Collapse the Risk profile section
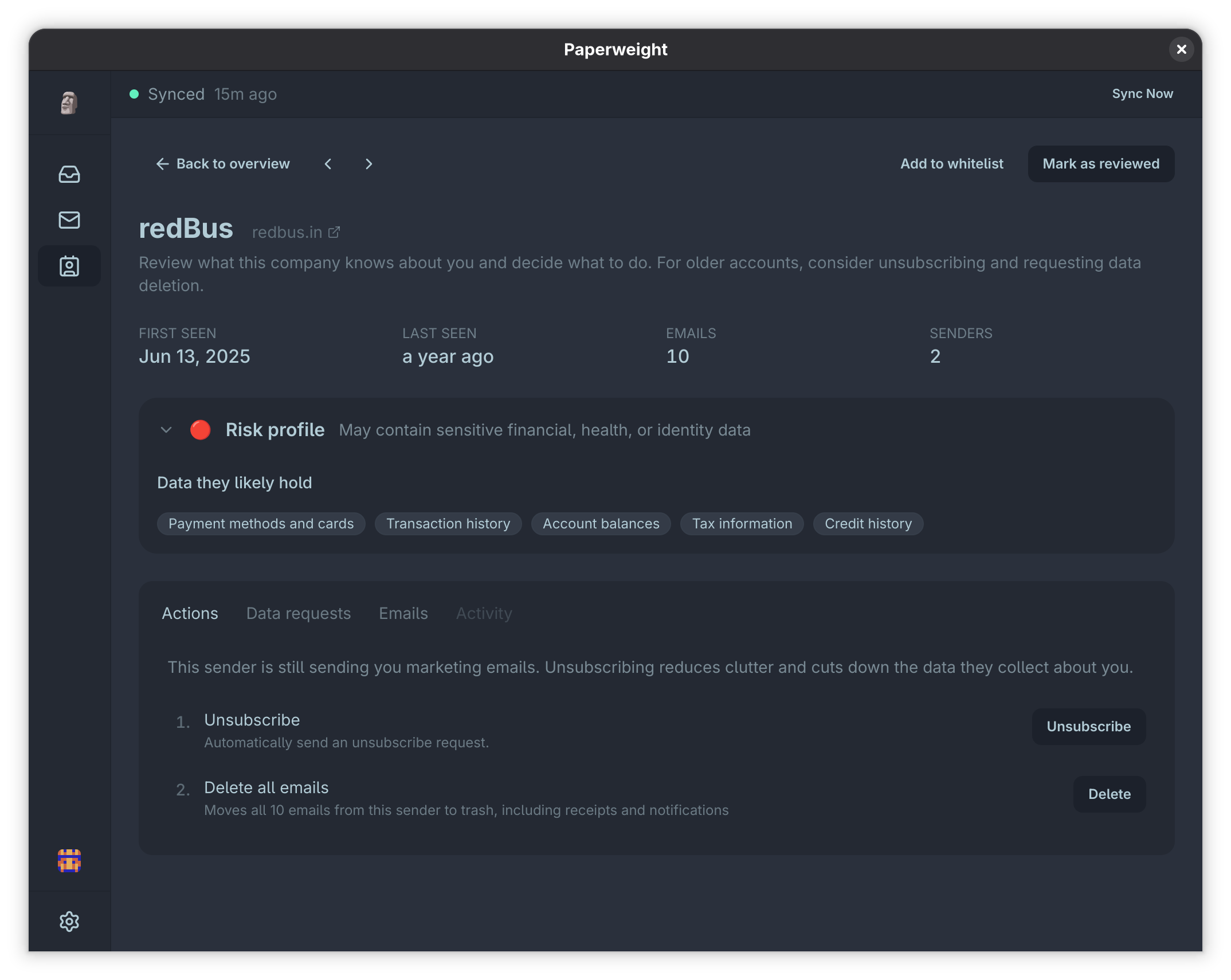The image size is (1231, 980). pyautogui.click(x=166, y=430)
